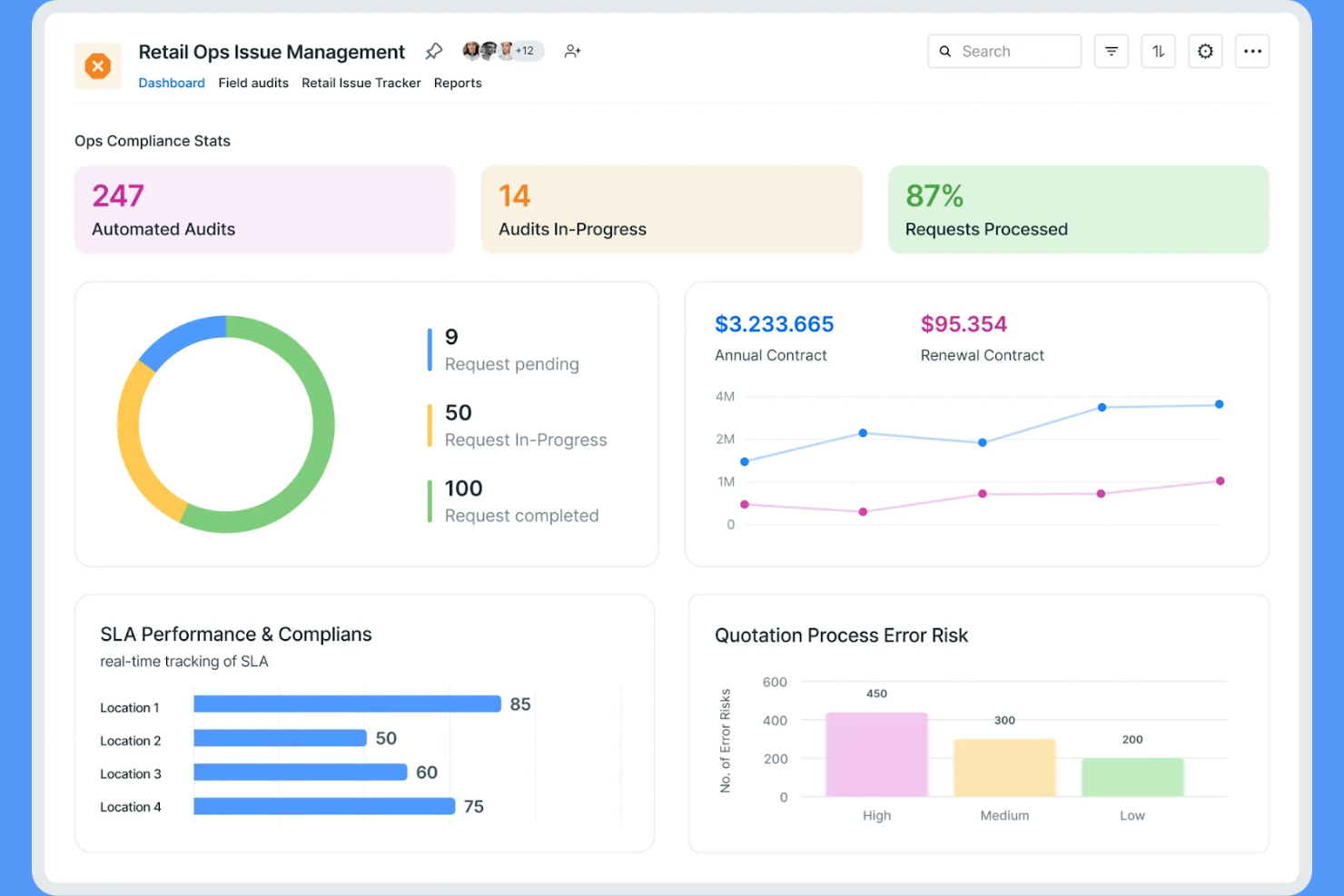Click the invite member icon next to avatars
This screenshot has height=896, width=1344.
click(572, 51)
